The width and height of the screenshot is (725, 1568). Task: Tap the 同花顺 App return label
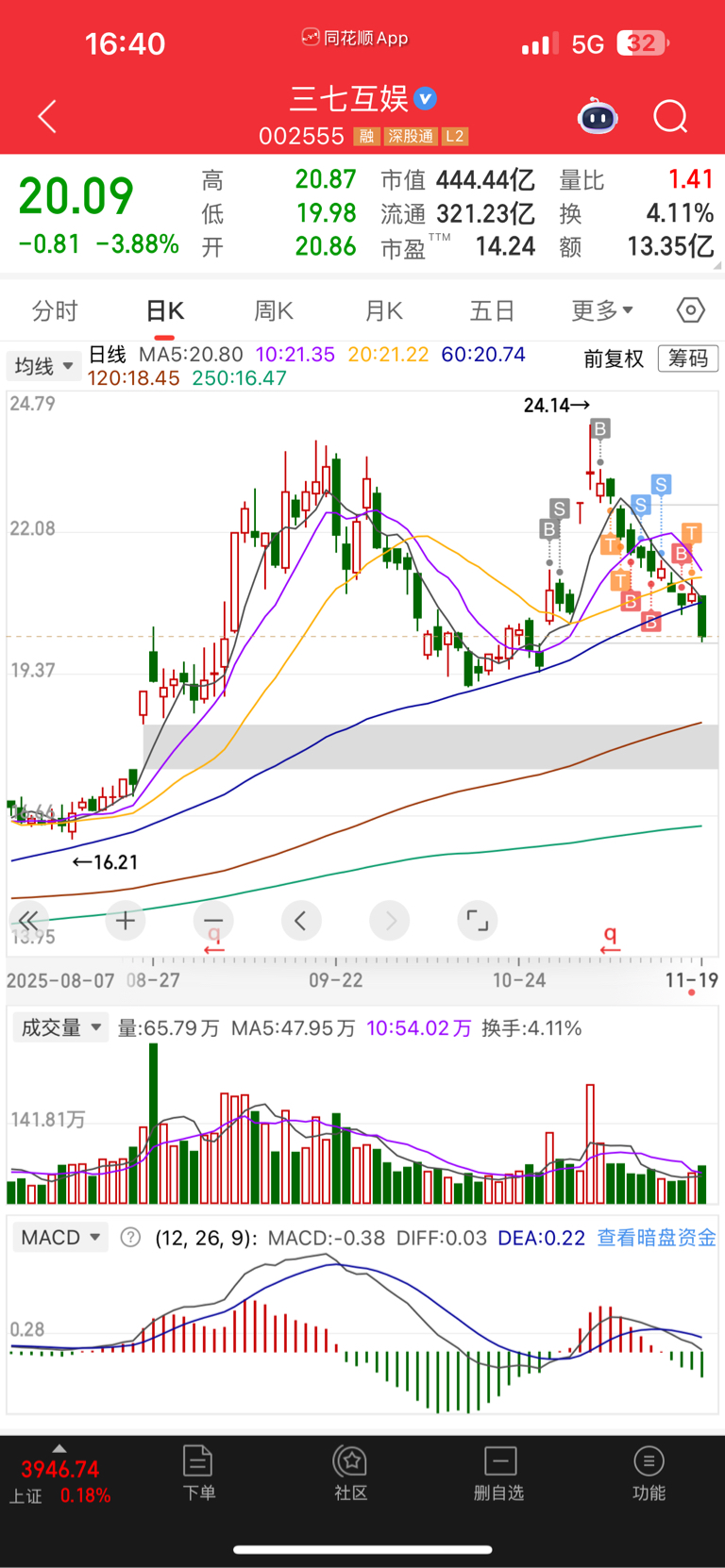pyautogui.click(x=355, y=38)
